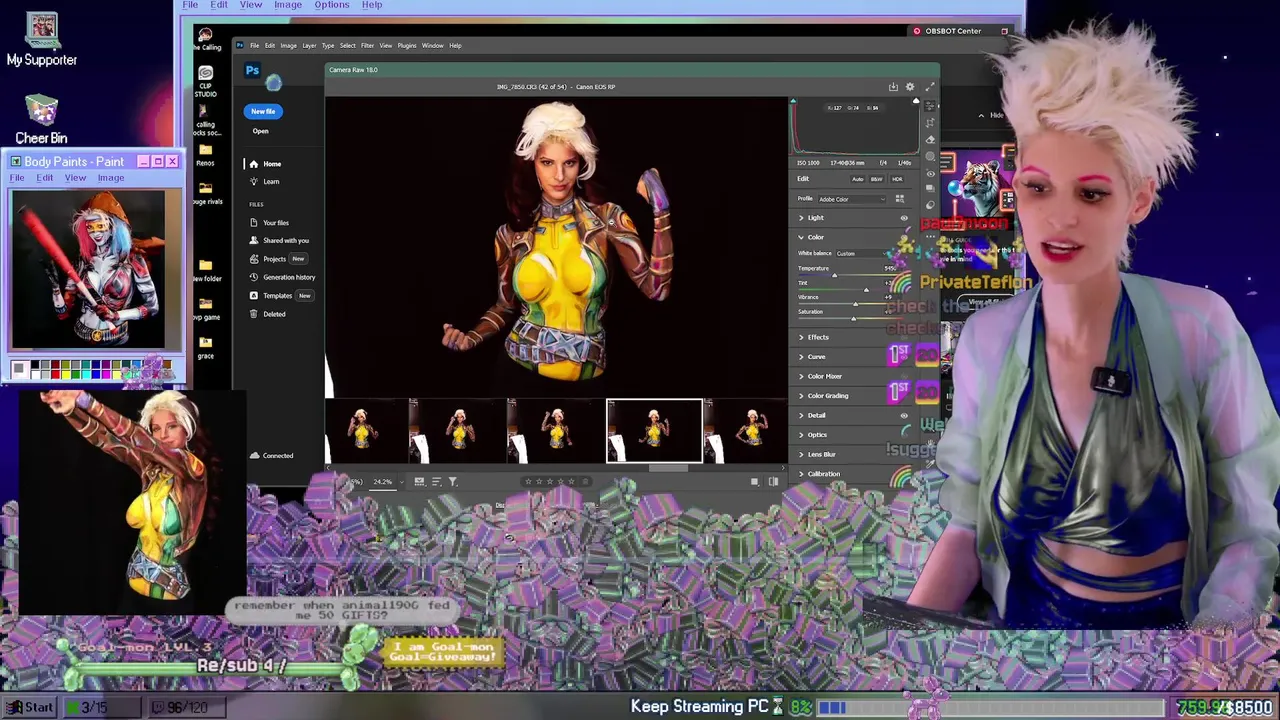Open Photoshop Filter menu
The image size is (1280, 720).
(367, 45)
